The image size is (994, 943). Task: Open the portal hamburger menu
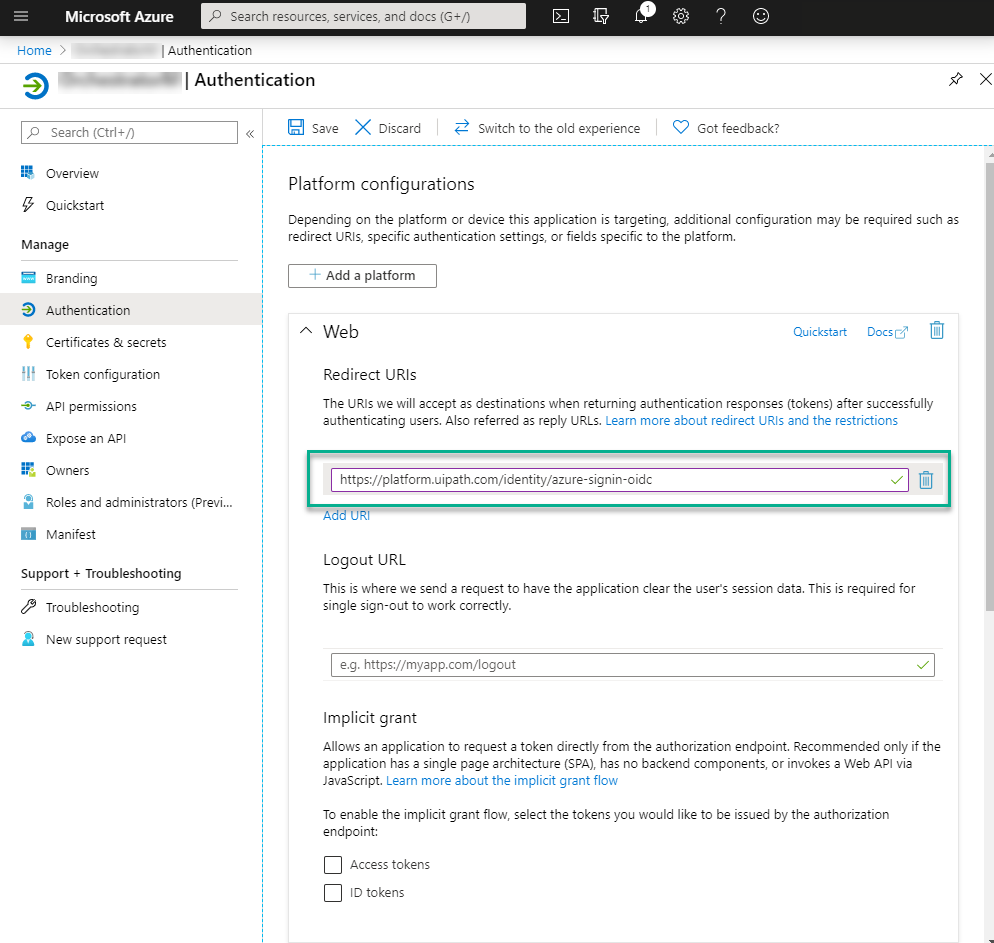pyautogui.click(x=21, y=16)
